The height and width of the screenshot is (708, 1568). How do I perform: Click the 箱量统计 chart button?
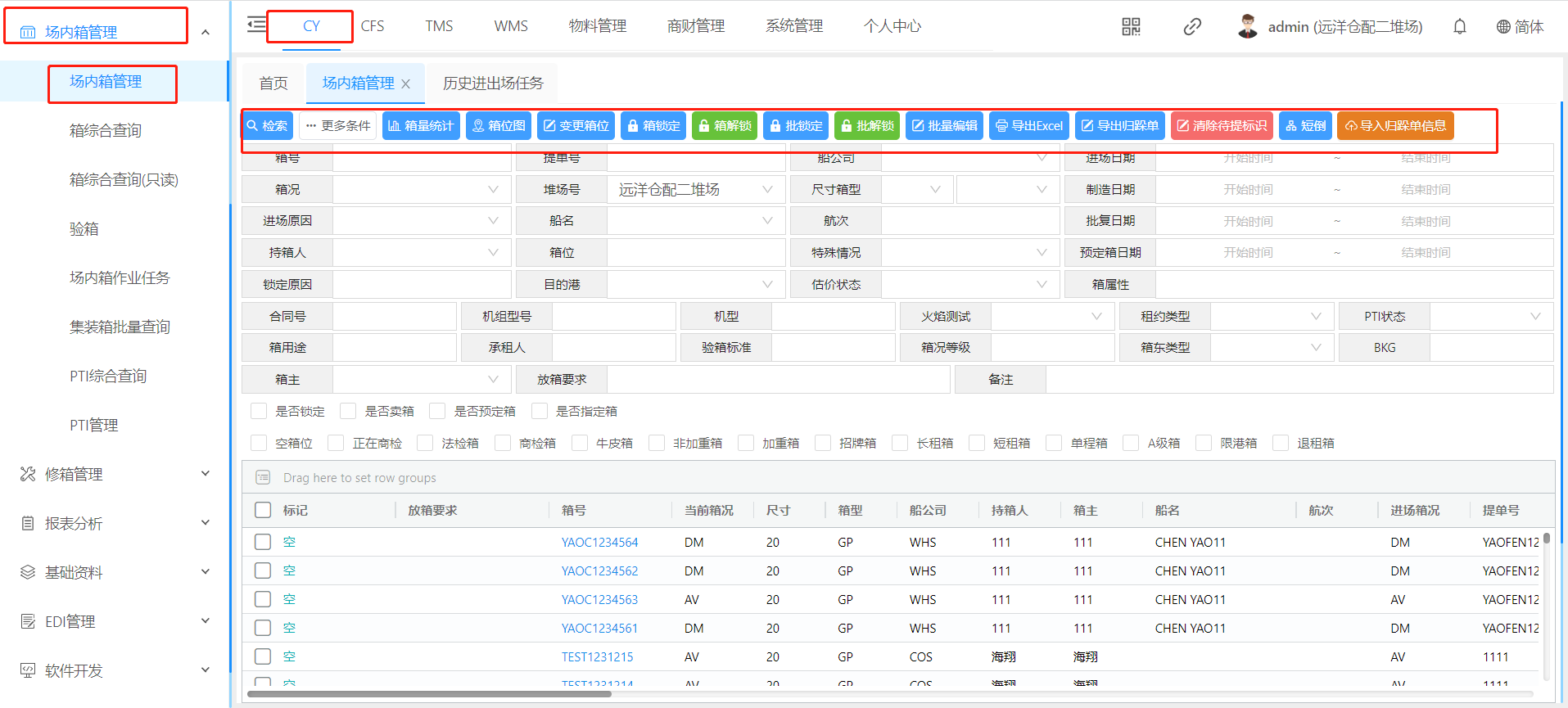421,126
